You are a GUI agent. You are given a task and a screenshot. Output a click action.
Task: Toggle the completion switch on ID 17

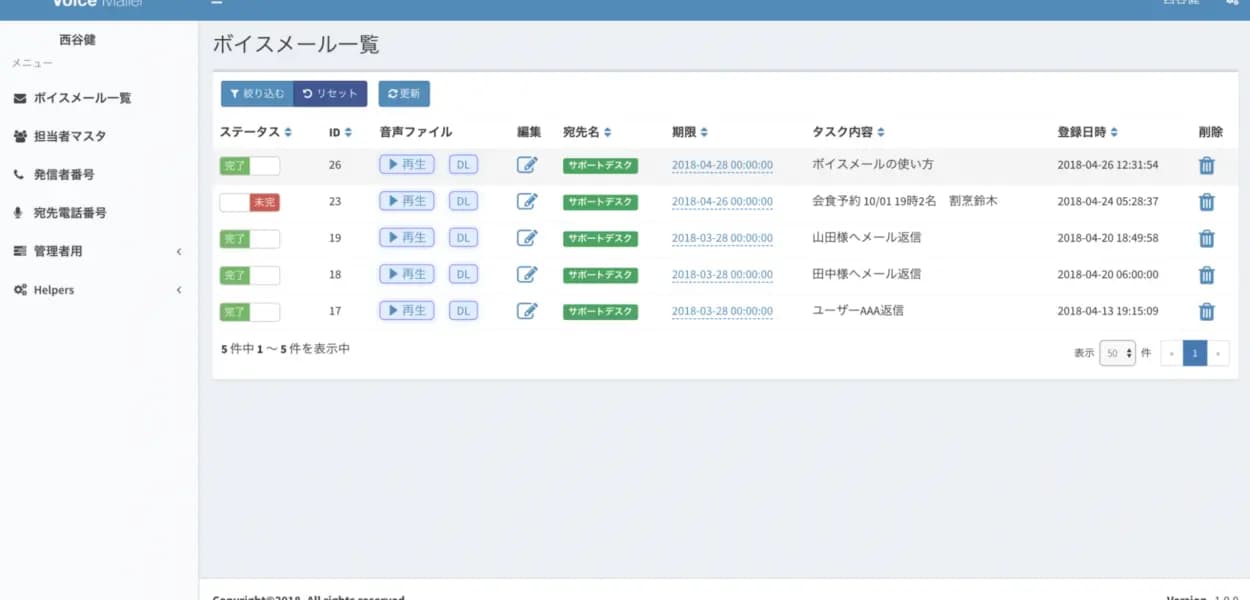click(248, 311)
